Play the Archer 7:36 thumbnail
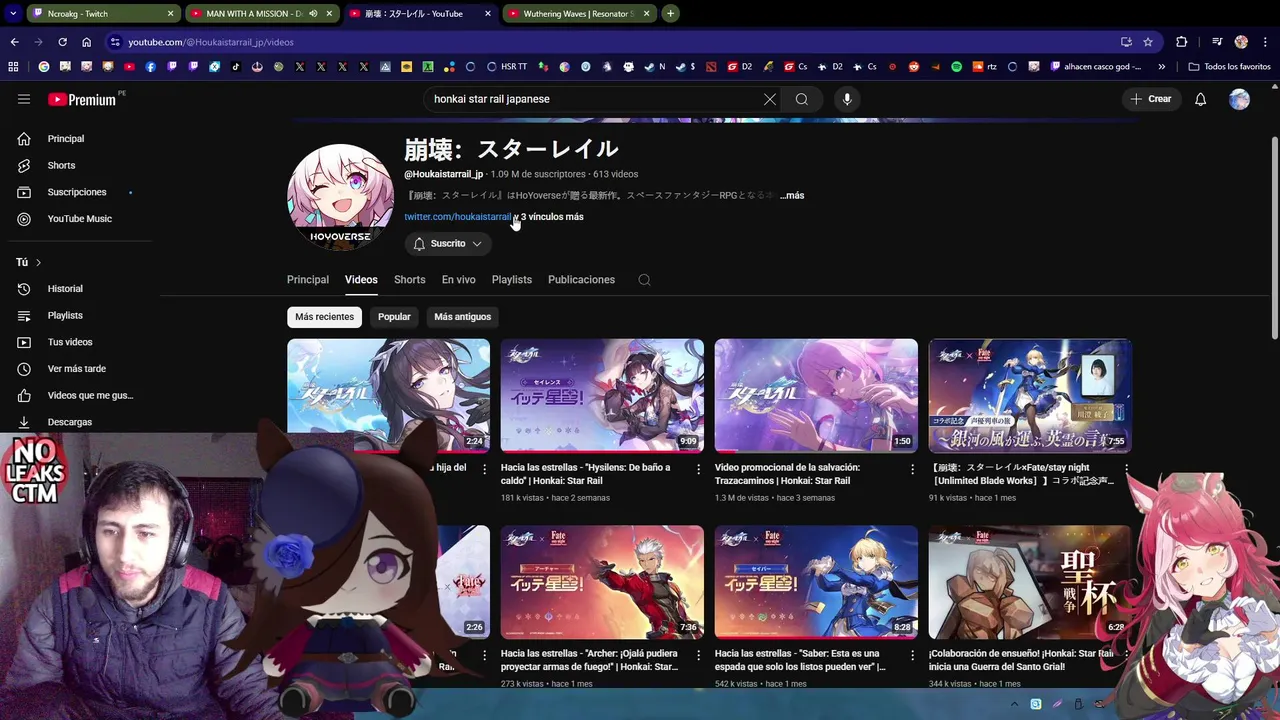 pos(602,582)
